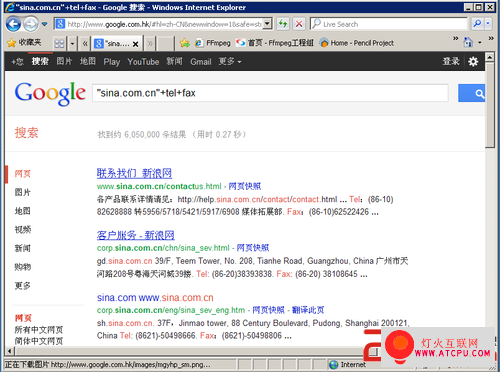Open the Google settings gear icon
Image resolution: width=500 pixels, height=372 pixels.
click(473, 62)
